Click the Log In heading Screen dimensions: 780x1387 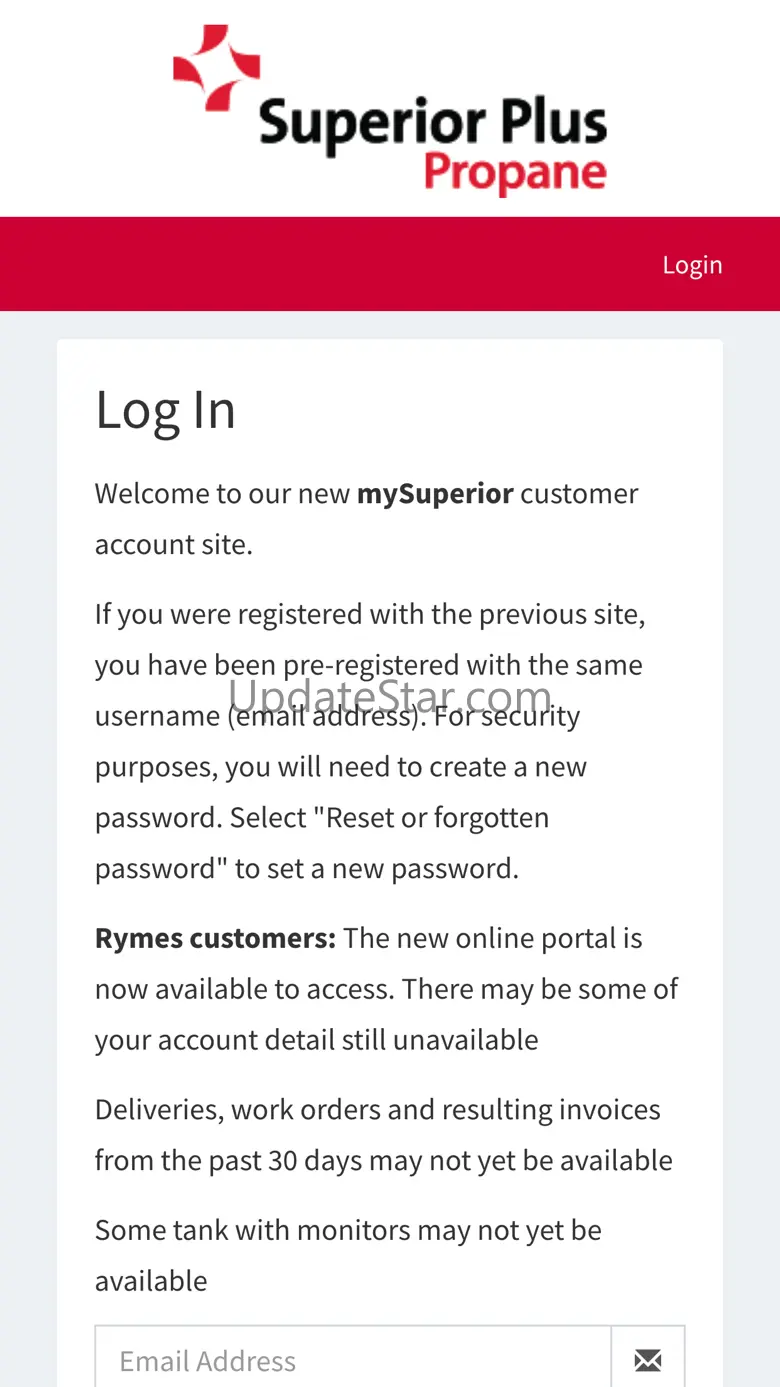166,410
